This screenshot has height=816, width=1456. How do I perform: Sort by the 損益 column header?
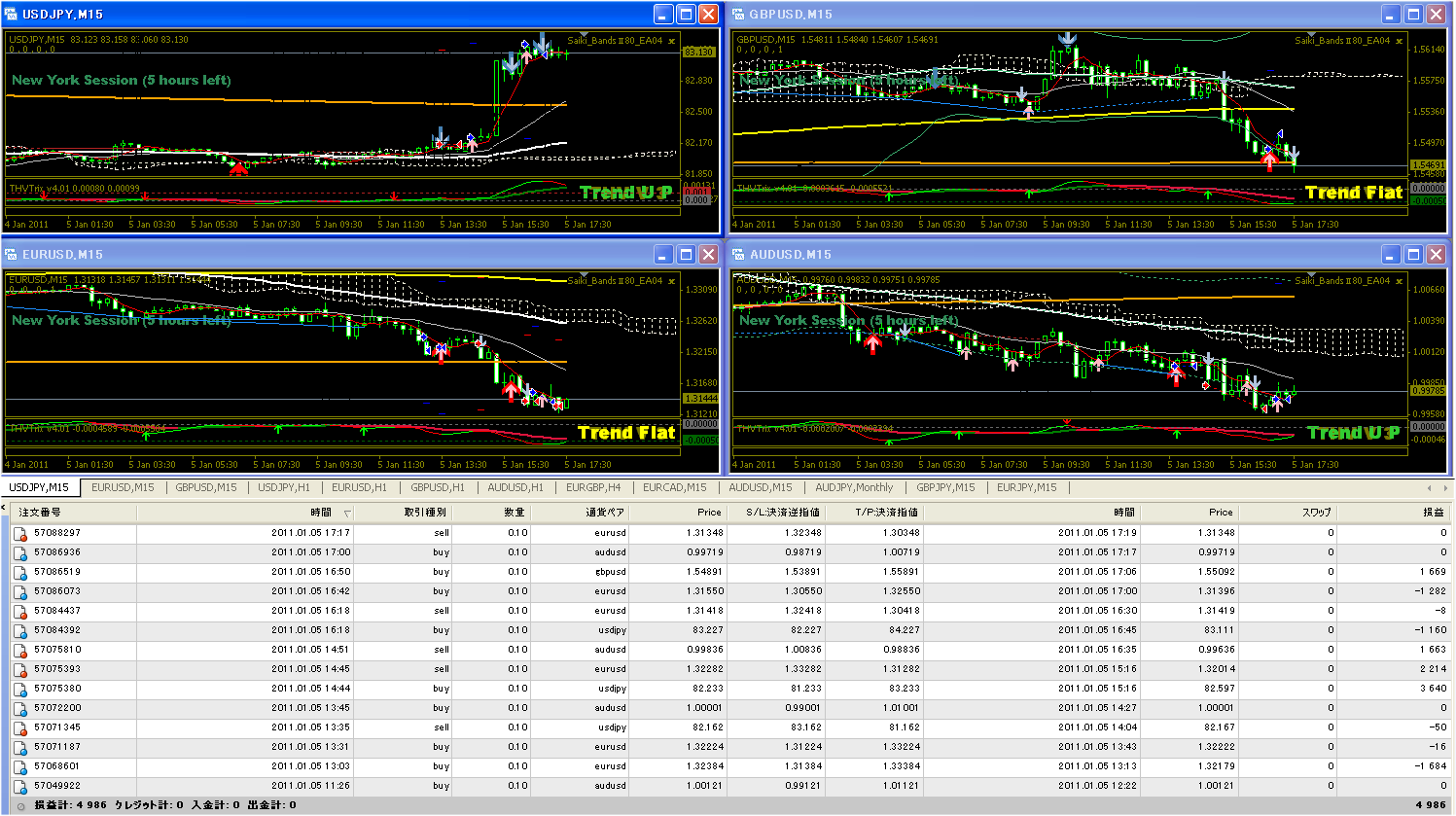coord(1394,513)
